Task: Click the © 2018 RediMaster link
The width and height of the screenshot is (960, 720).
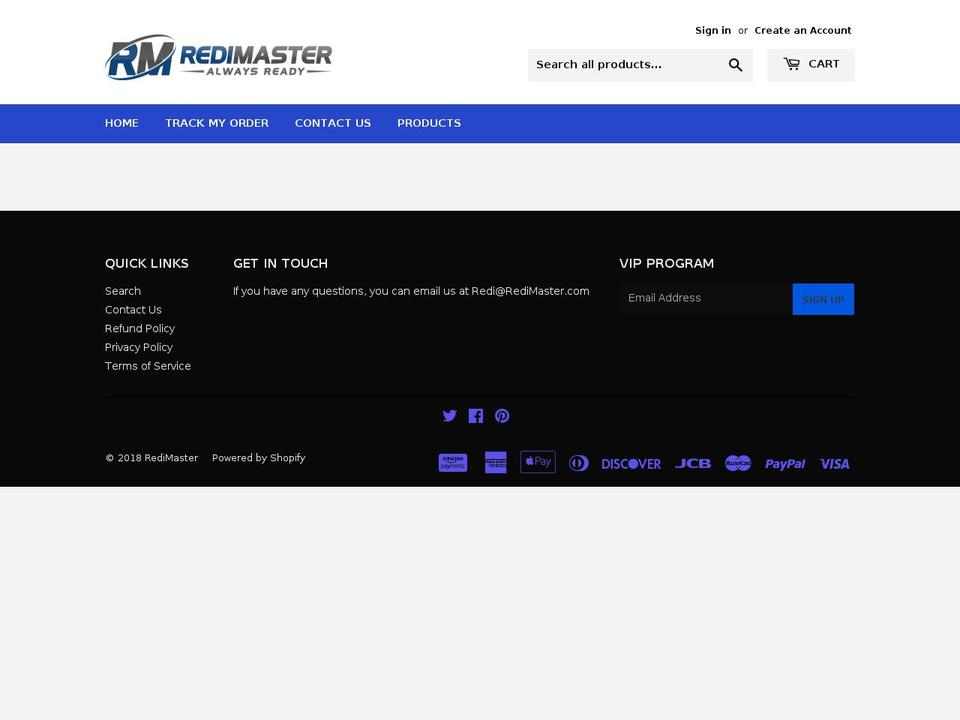Action: click(x=151, y=458)
